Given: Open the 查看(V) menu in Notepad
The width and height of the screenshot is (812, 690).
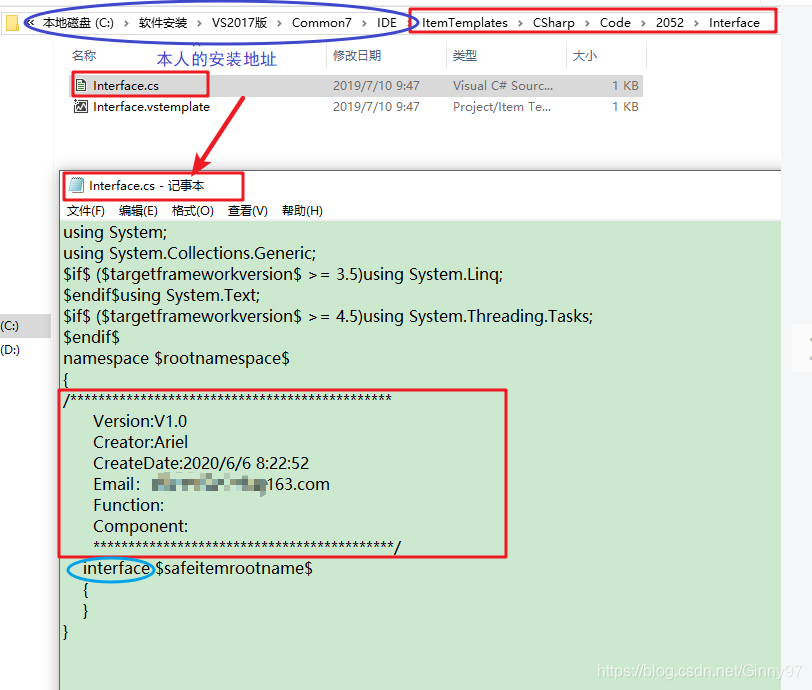Looking at the screenshot, I should tap(248, 211).
